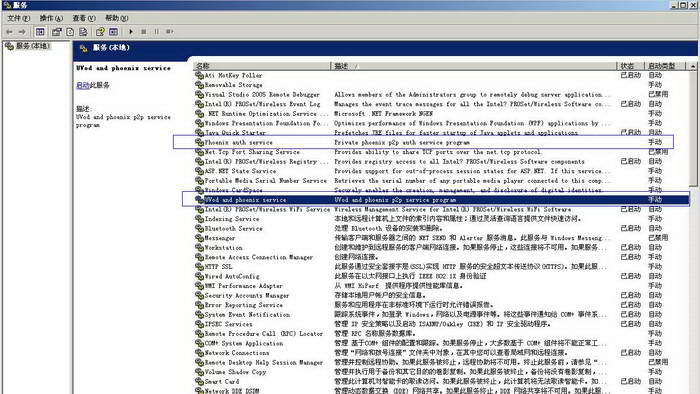Click the gear icon of IPSEC Services
This screenshot has height=394, width=700.
[x=199, y=324]
